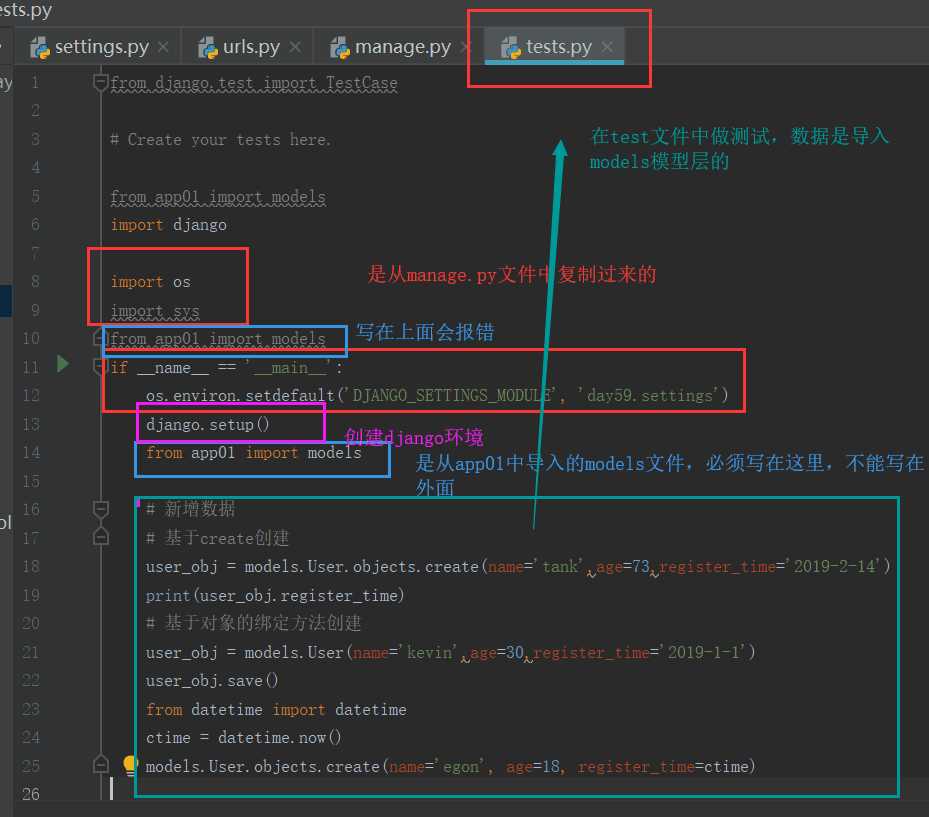Click line number 13 in the gutter

click(x=31, y=424)
